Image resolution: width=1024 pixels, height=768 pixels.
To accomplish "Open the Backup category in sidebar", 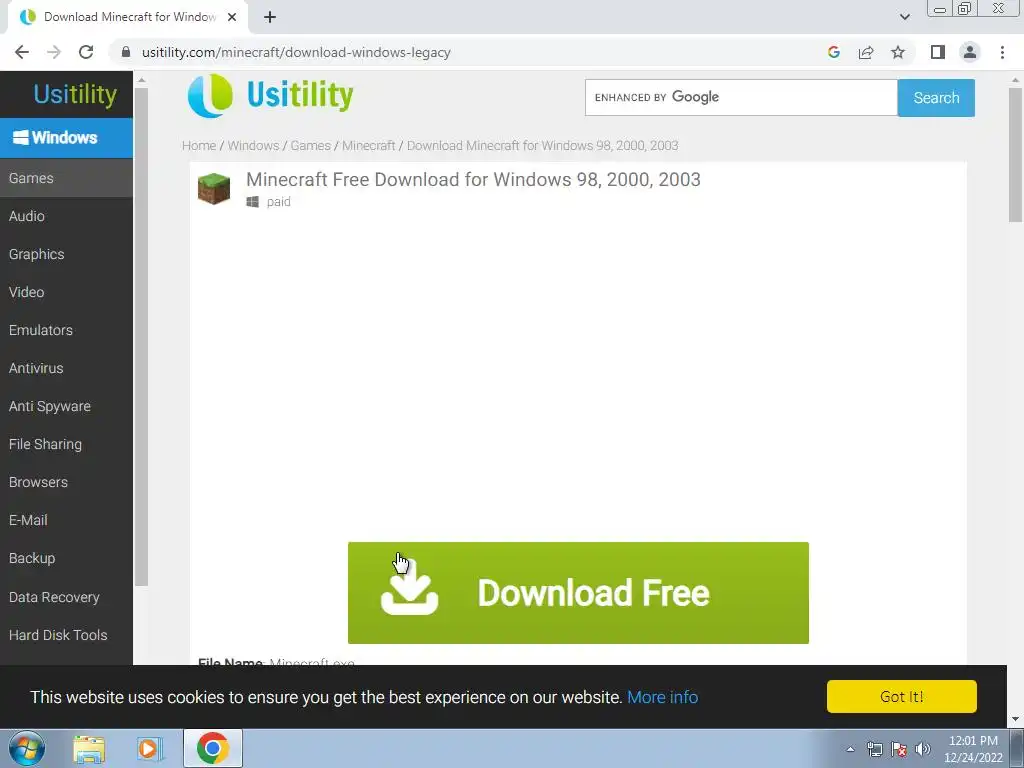I will [66, 558].
